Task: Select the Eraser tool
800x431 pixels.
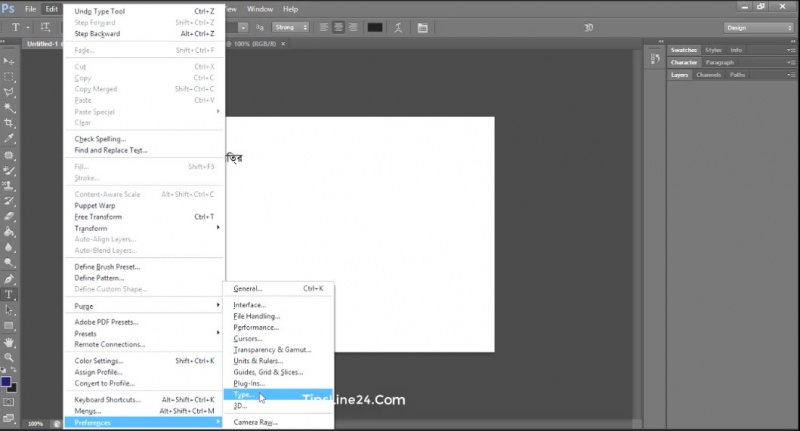Action: click(x=9, y=216)
